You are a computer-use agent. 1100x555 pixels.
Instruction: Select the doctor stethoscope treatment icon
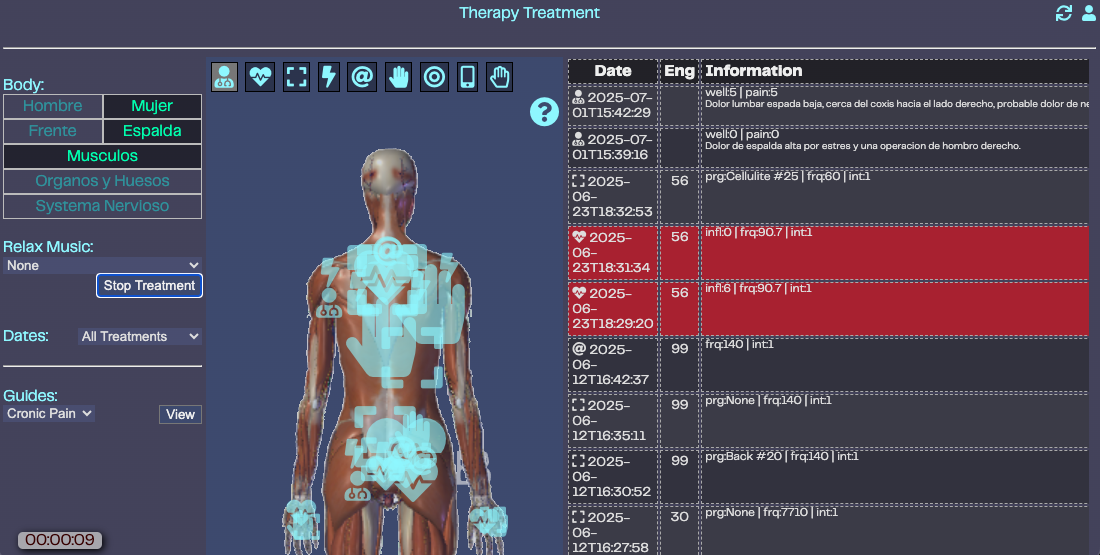pyautogui.click(x=225, y=78)
